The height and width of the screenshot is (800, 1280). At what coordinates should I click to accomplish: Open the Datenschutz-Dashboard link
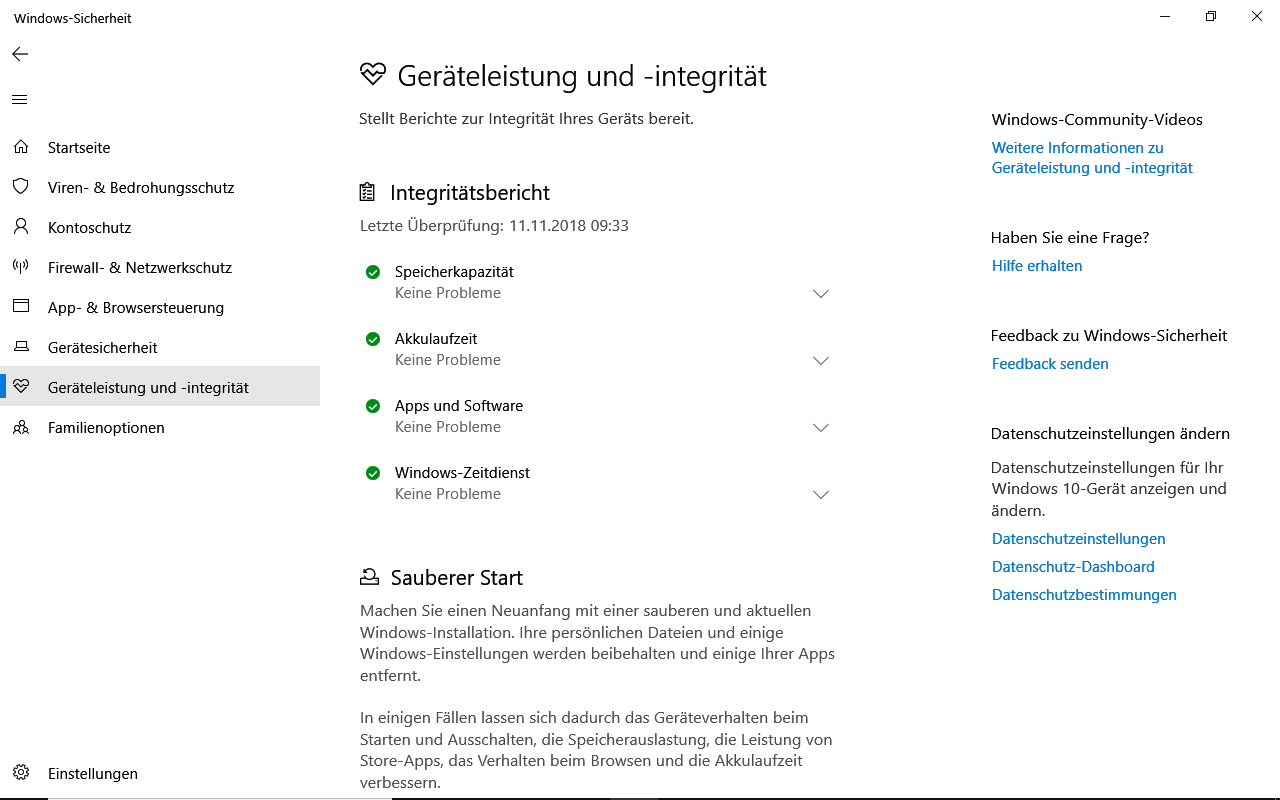tap(1073, 567)
